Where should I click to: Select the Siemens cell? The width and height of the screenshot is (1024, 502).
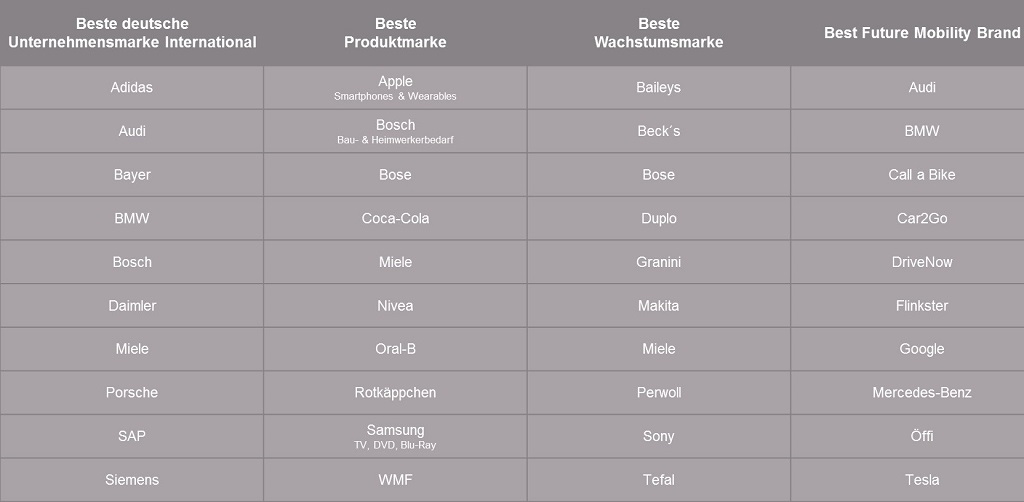pos(132,480)
